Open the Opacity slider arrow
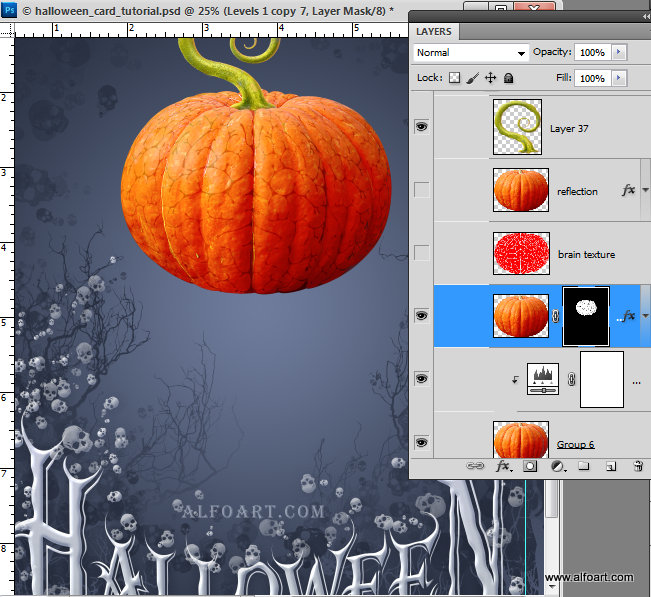651x597 pixels. tap(620, 52)
